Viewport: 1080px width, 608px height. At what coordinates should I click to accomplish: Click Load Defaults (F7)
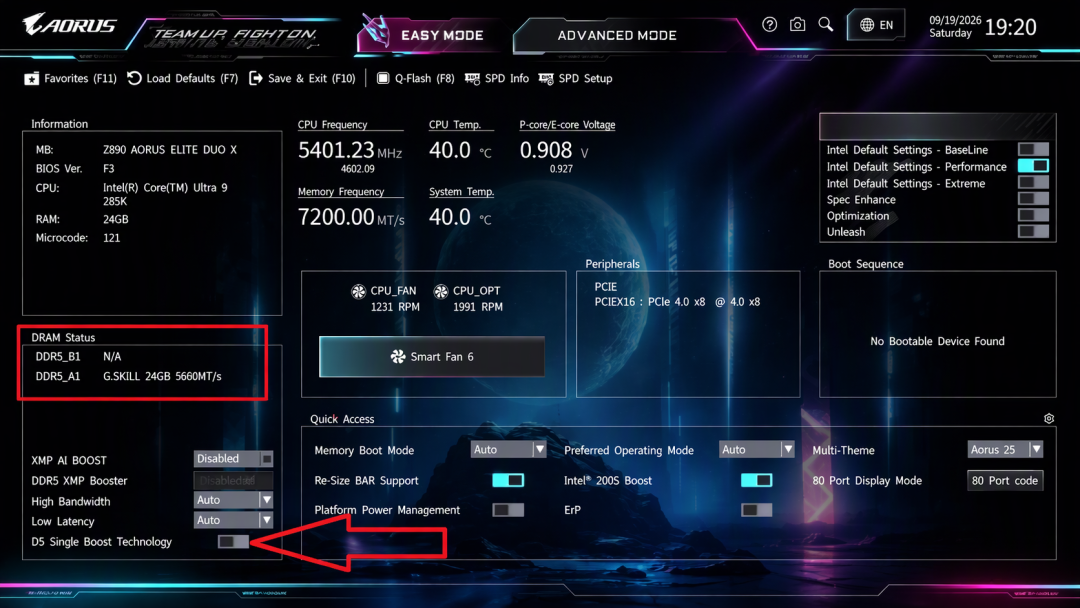183,78
